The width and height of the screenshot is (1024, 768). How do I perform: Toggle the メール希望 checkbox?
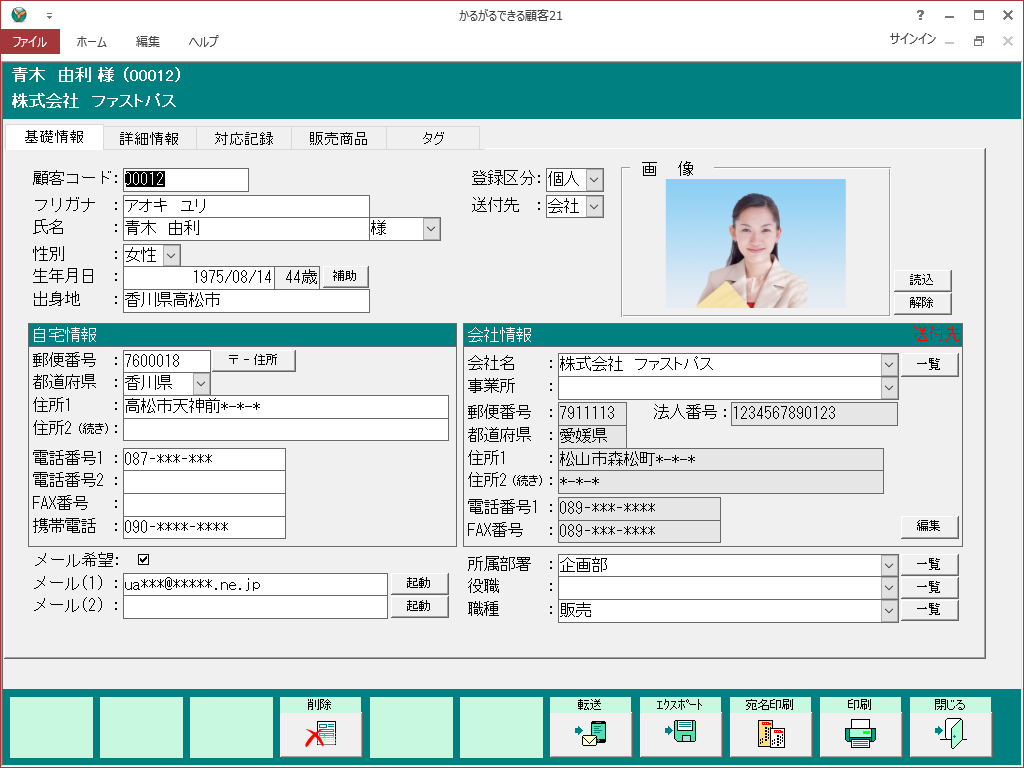[143, 560]
